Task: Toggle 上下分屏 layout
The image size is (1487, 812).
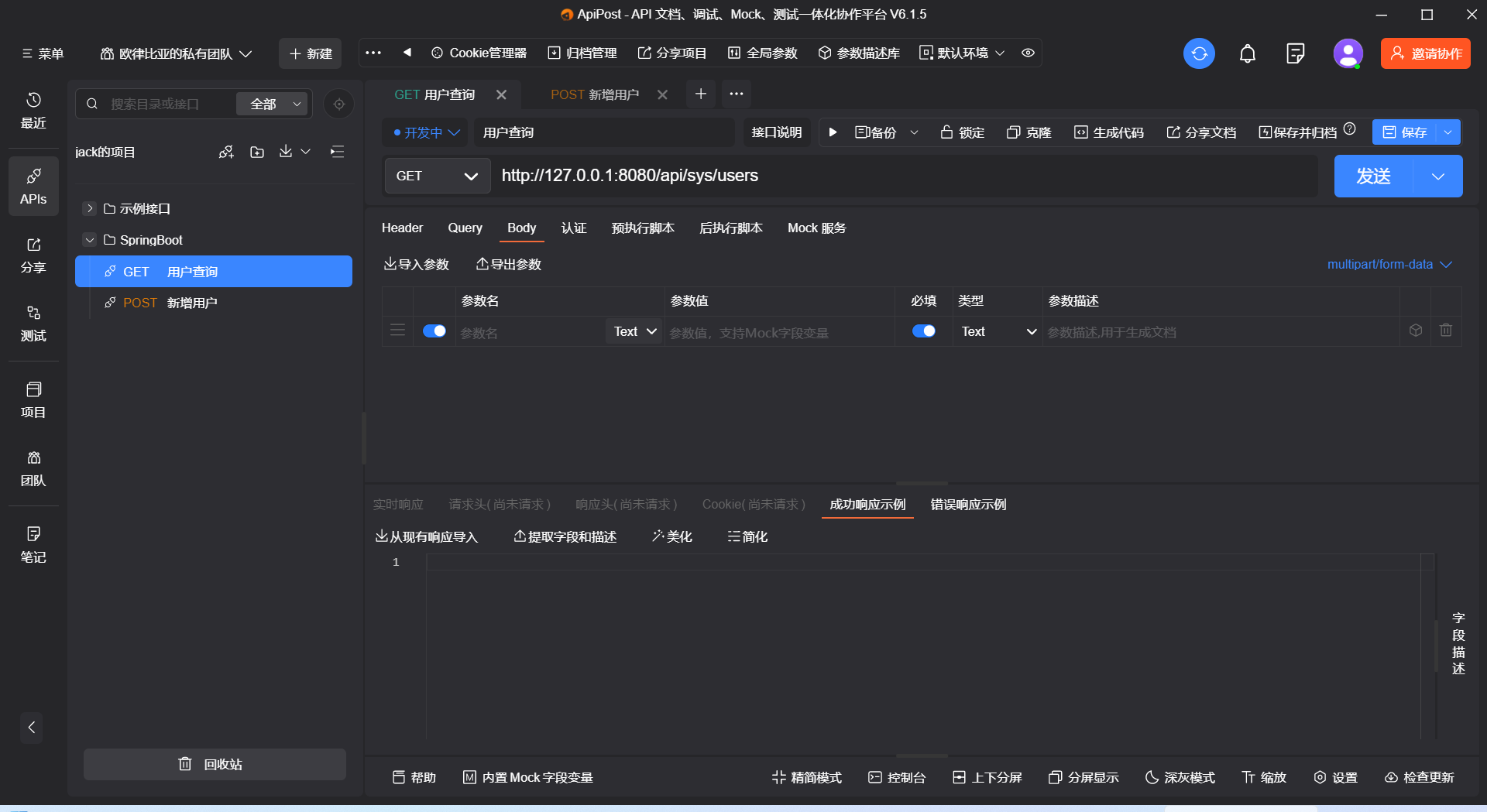Action: pyautogui.click(x=987, y=777)
